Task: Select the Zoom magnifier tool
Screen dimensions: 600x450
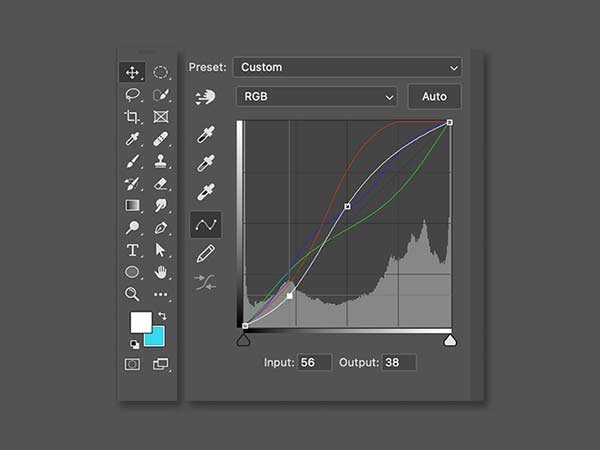Action: coord(132,294)
